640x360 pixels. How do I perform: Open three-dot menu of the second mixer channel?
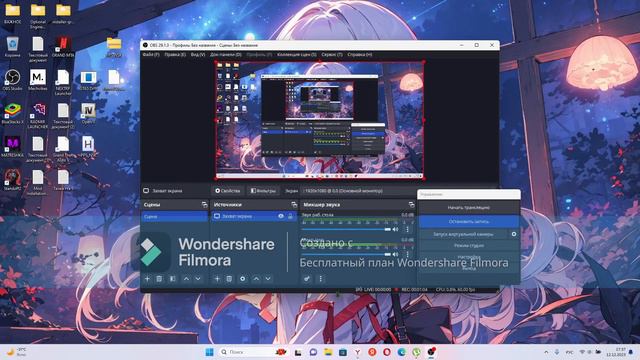pos(407,254)
